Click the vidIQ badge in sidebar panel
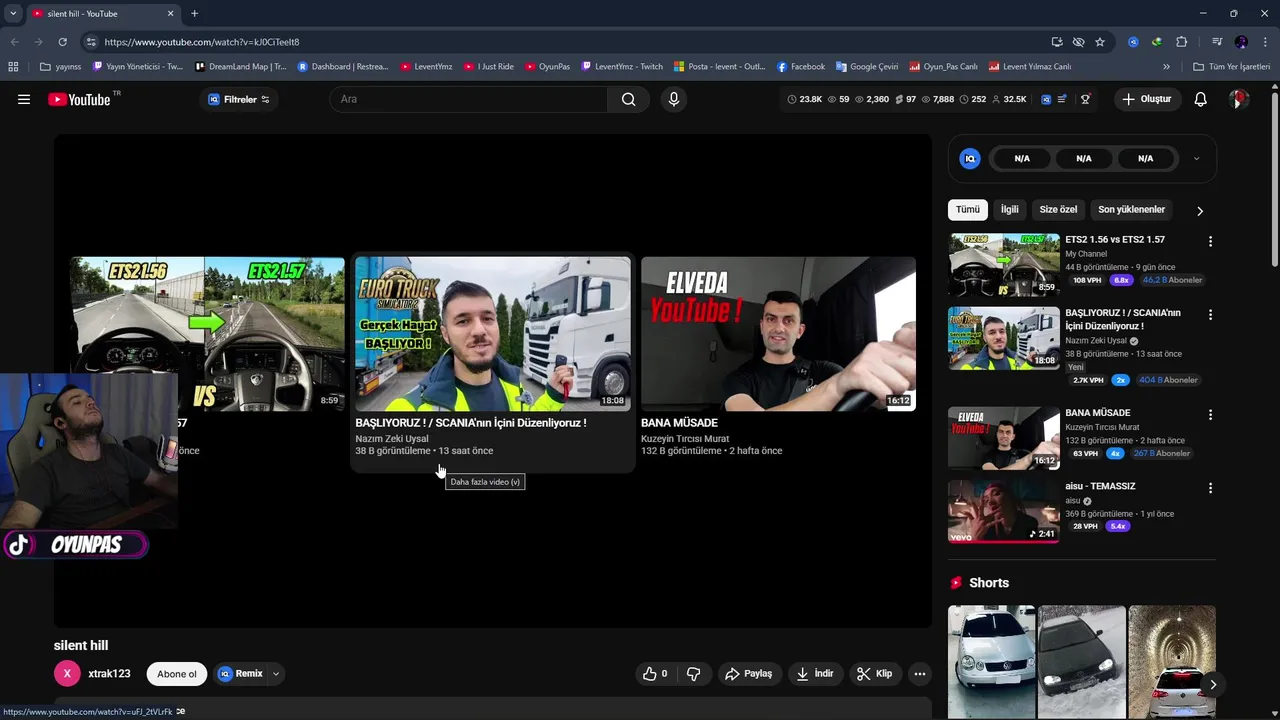This screenshot has height=720, width=1280. click(970, 158)
